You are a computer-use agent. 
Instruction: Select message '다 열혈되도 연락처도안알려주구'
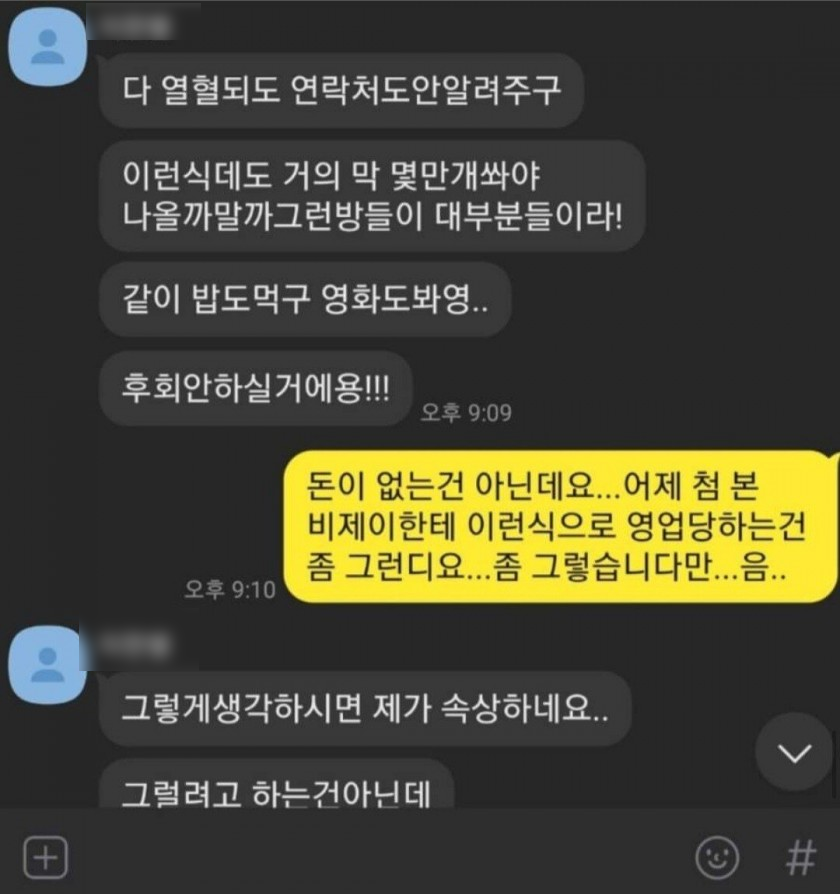(341, 90)
